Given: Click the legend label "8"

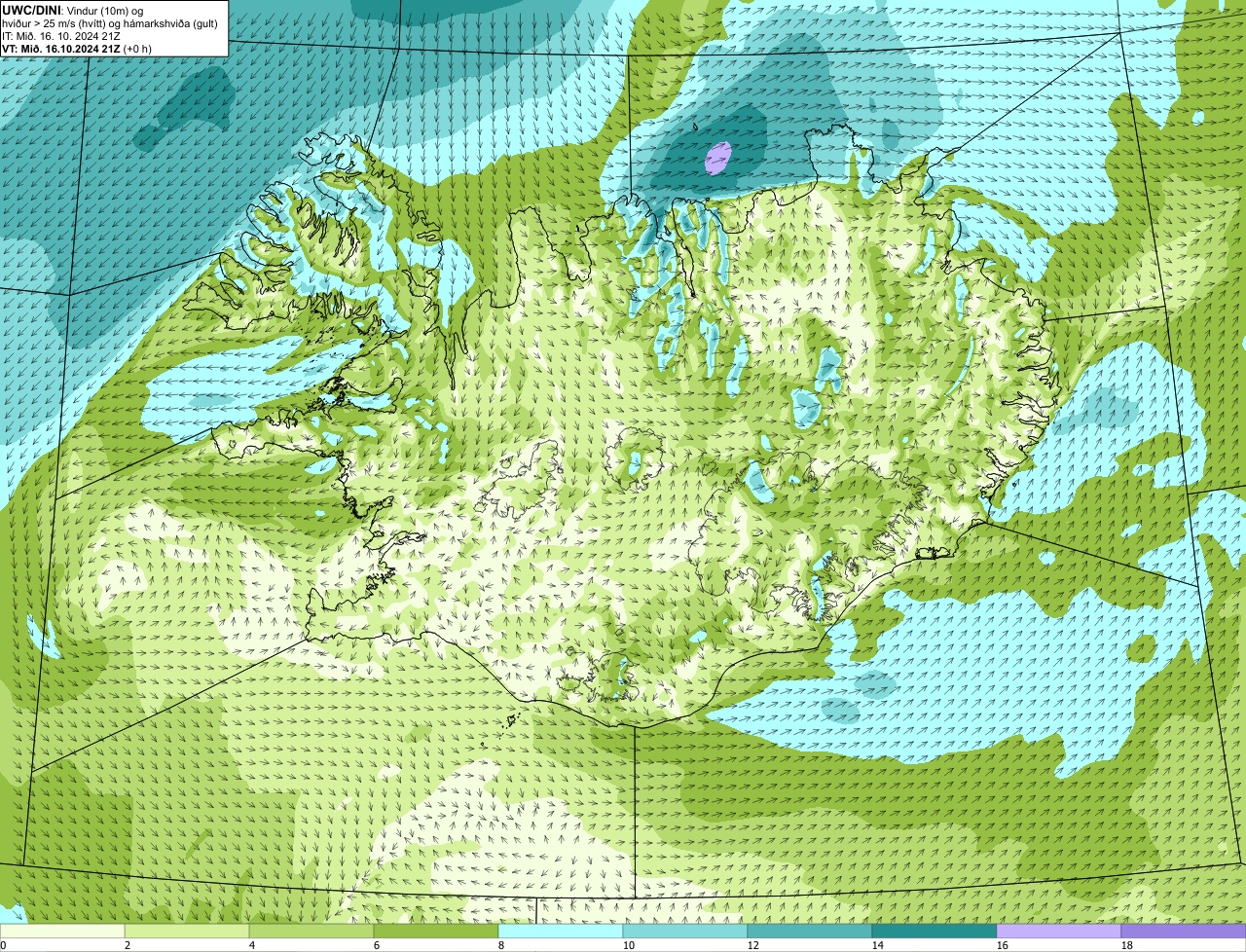Looking at the screenshot, I should coord(501,945).
